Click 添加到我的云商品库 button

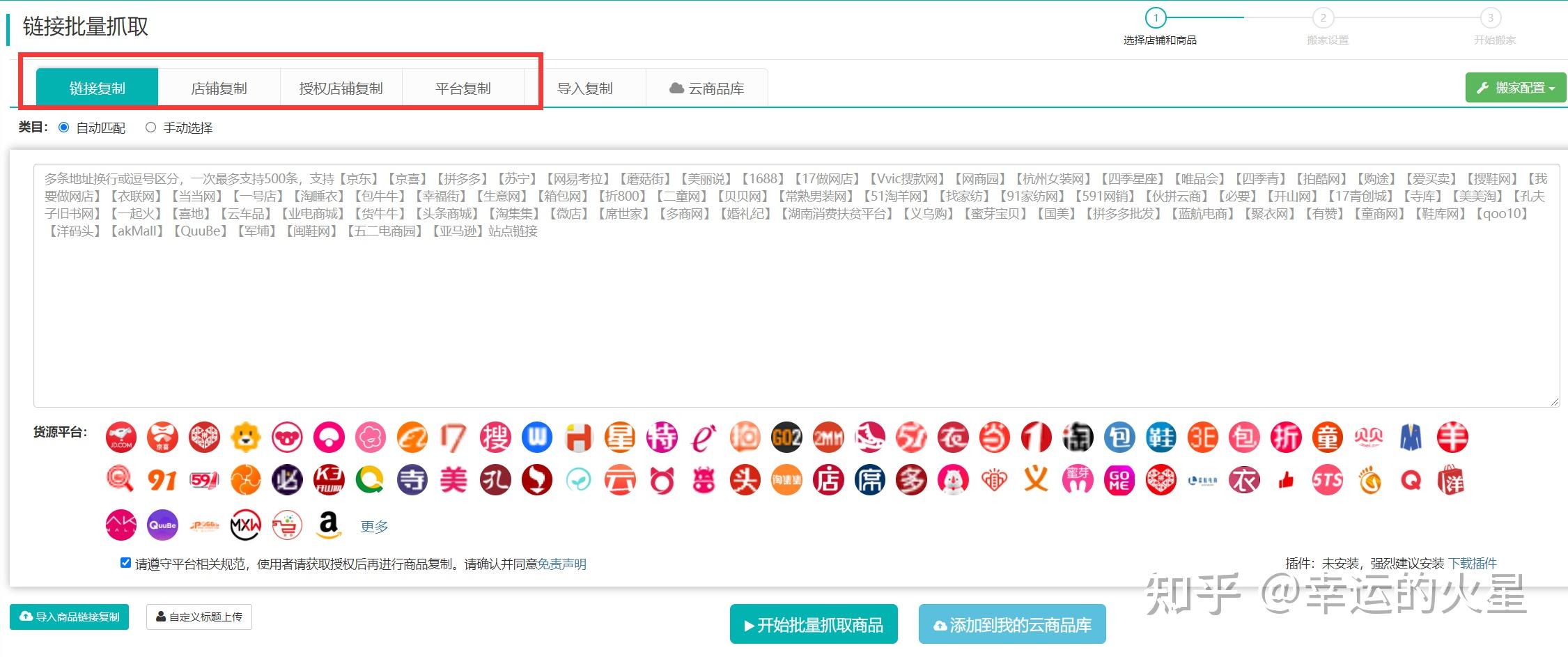[1012, 624]
